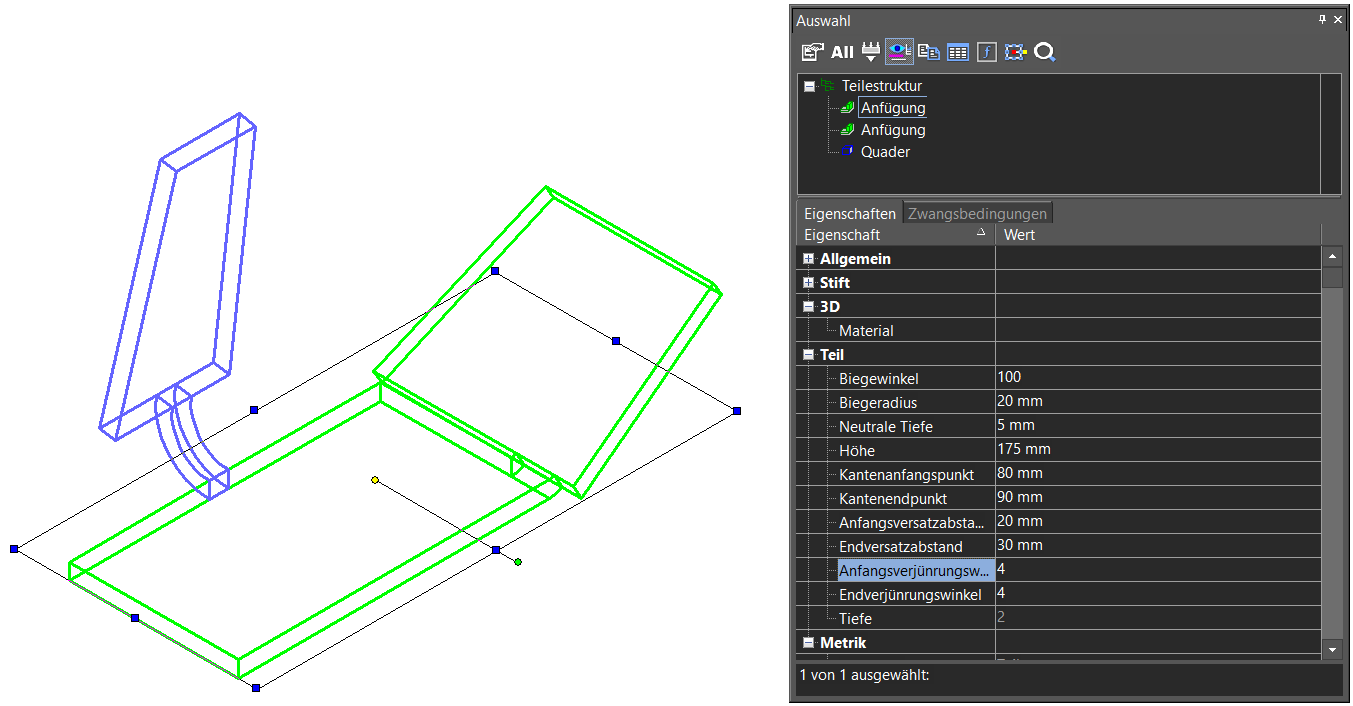Edit the Biegeradius value 20 mm
Image resolution: width=1353 pixels, height=706 pixels.
[1158, 402]
